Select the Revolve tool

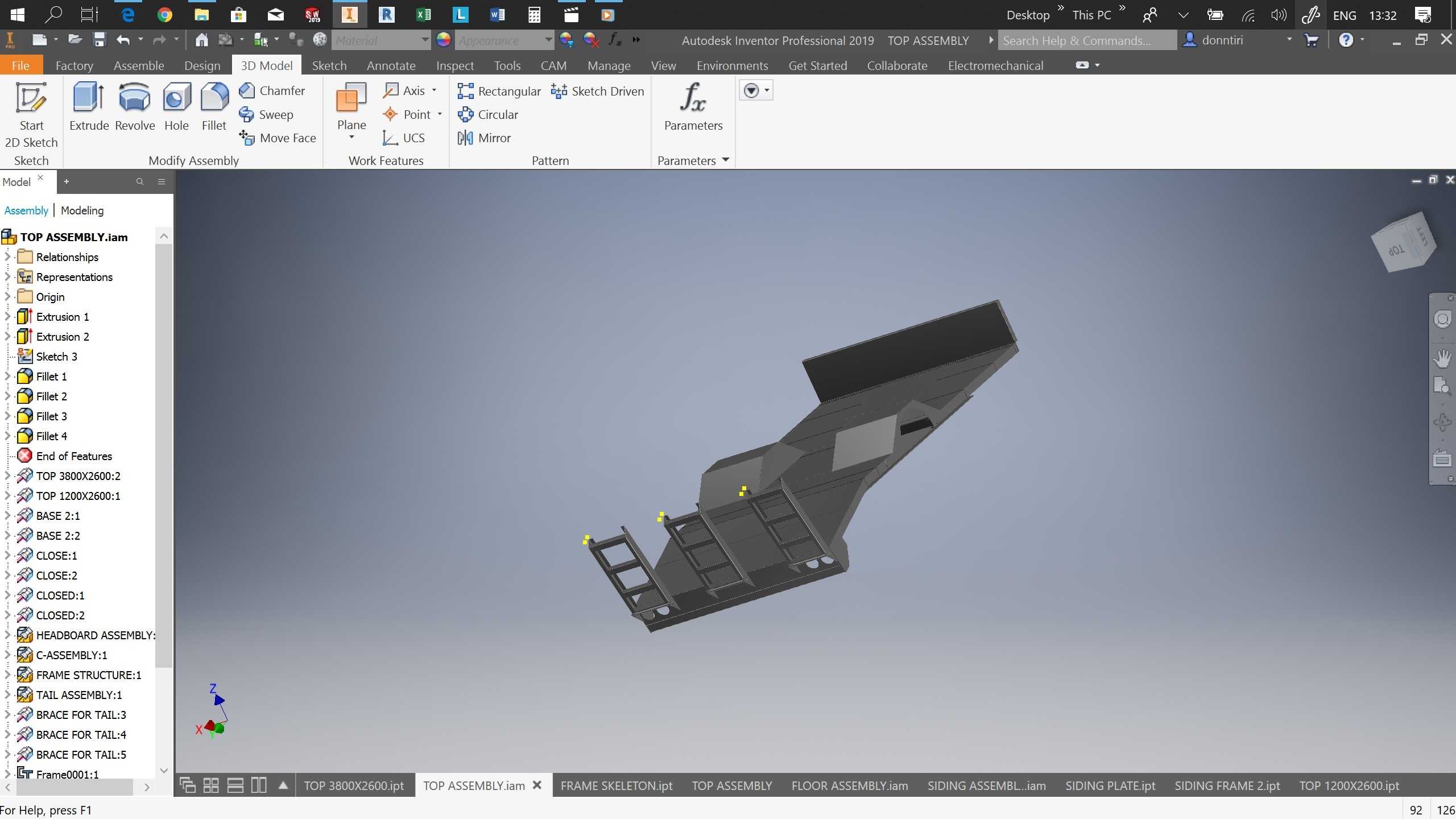click(135, 107)
